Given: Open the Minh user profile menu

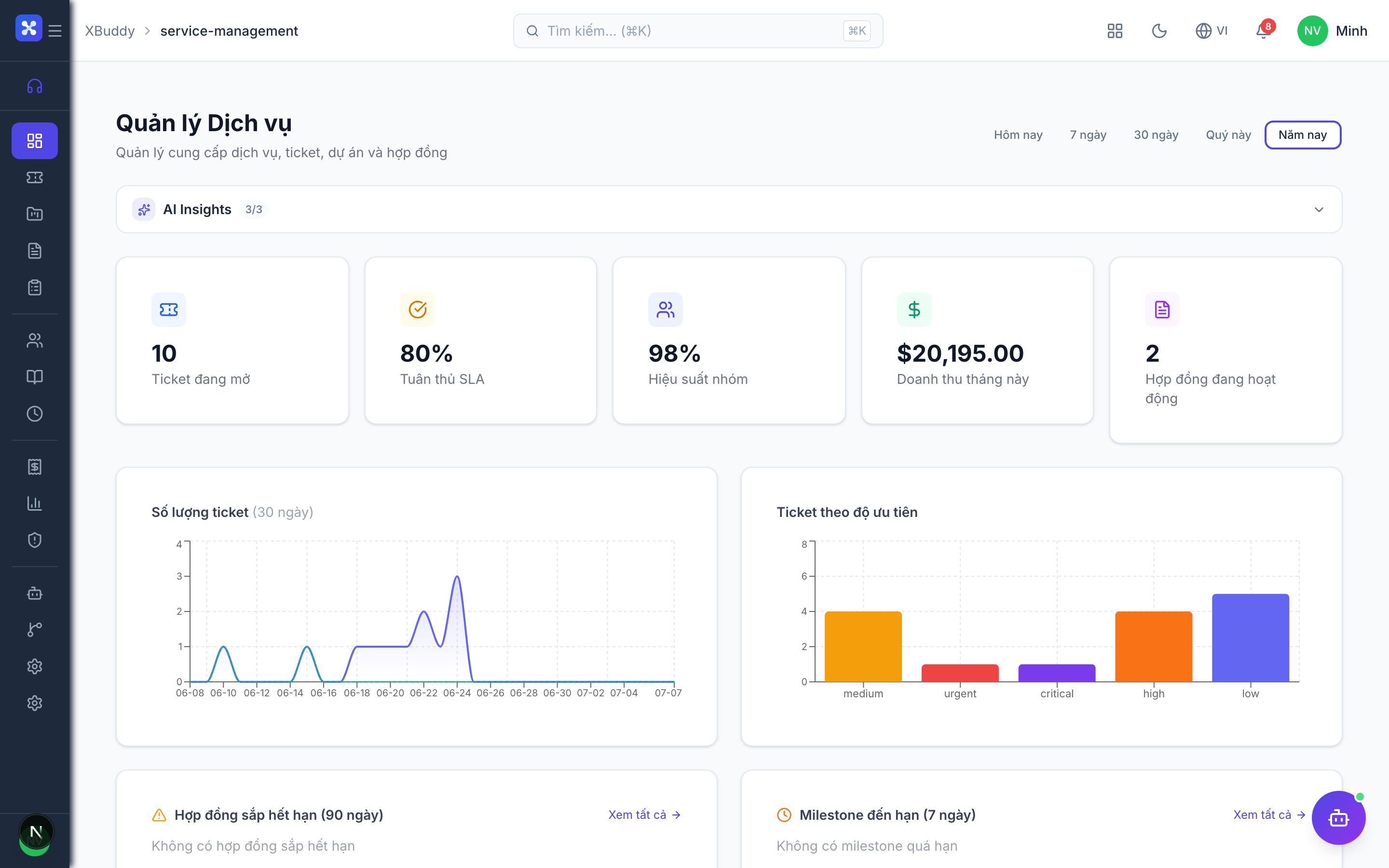Looking at the screenshot, I should point(1332,30).
